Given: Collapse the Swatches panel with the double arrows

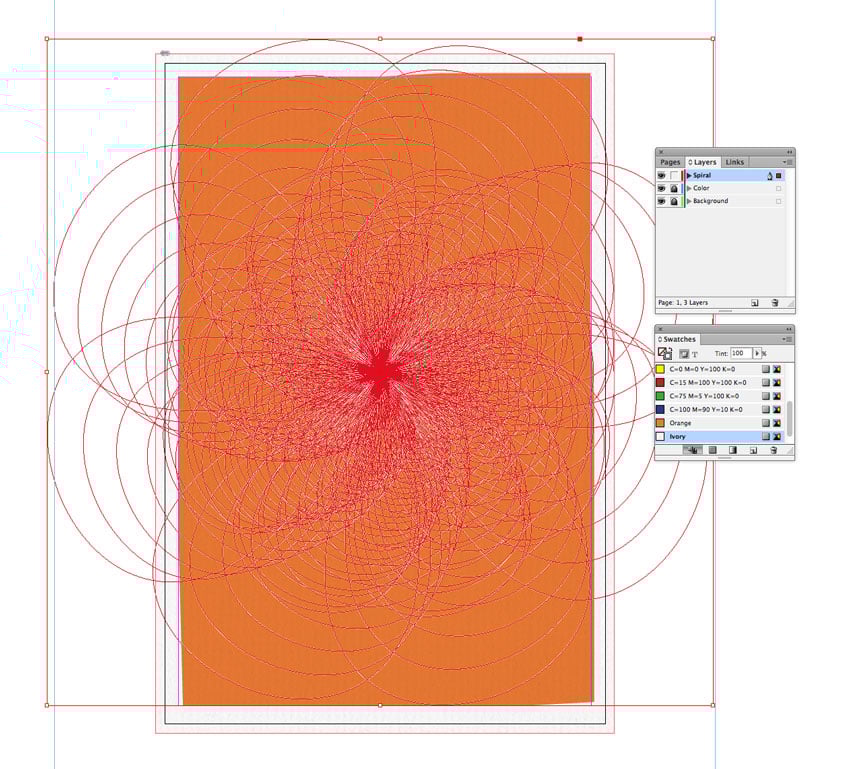Looking at the screenshot, I should 789,329.
